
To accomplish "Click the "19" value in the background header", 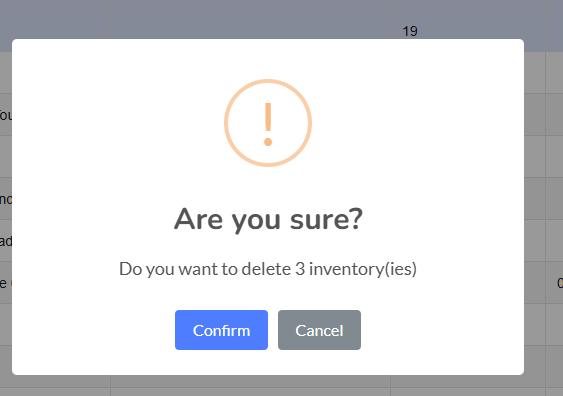I will [x=410, y=31].
